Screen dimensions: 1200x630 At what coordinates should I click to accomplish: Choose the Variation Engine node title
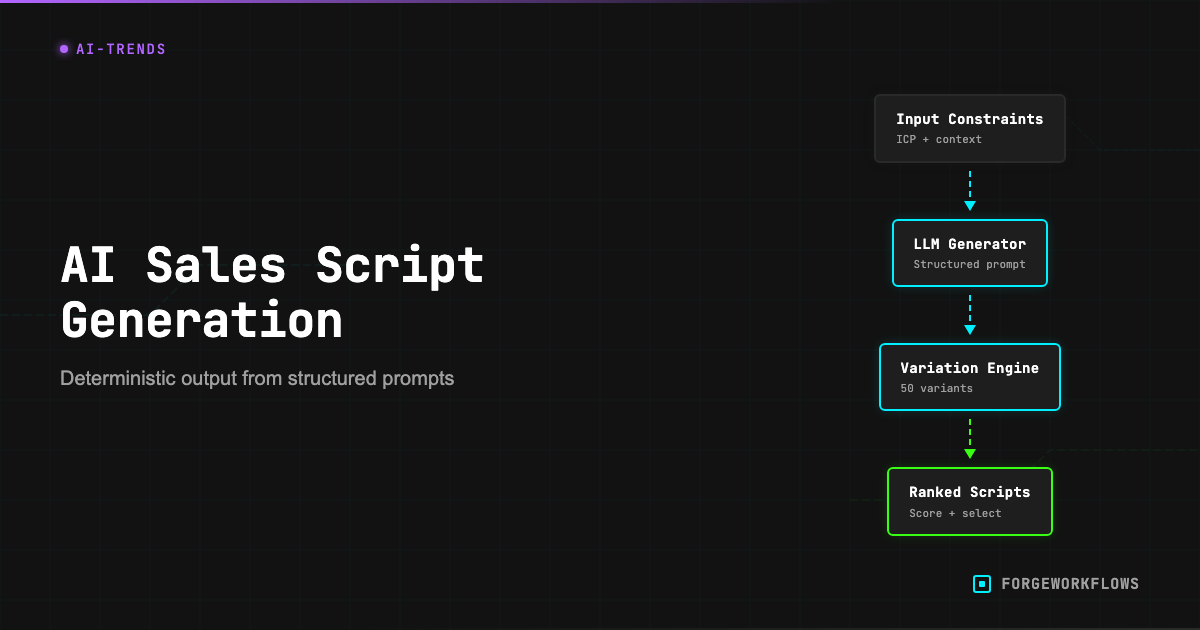[x=969, y=368]
